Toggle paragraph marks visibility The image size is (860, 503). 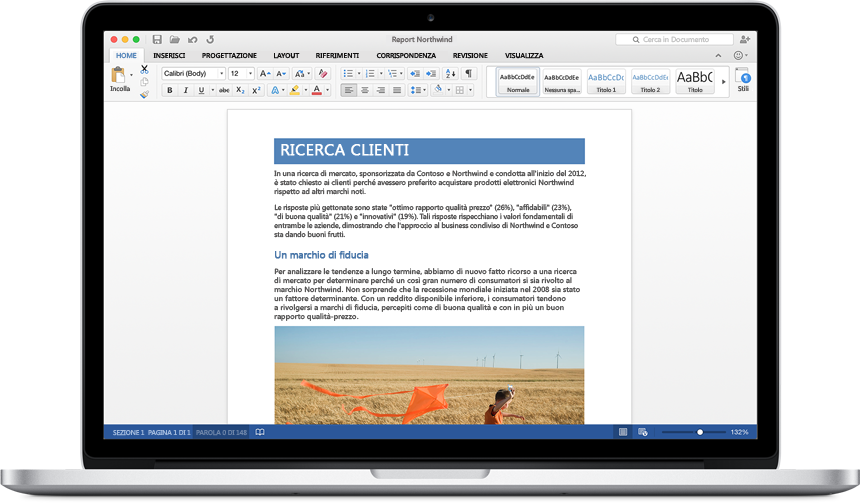[x=468, y=74]
